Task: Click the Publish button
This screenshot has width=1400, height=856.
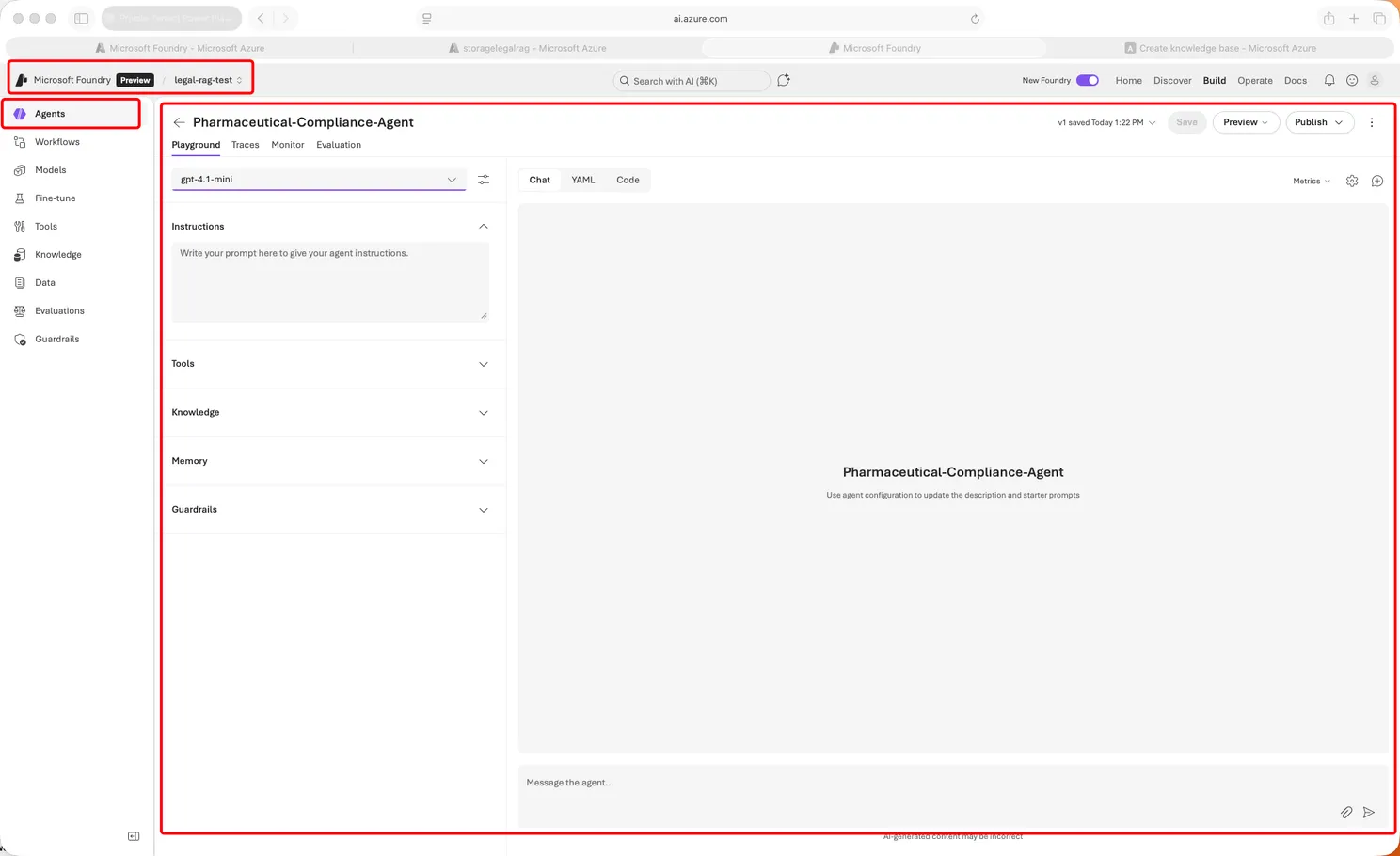Action: pyautogui.click(x=1320, y=122)
